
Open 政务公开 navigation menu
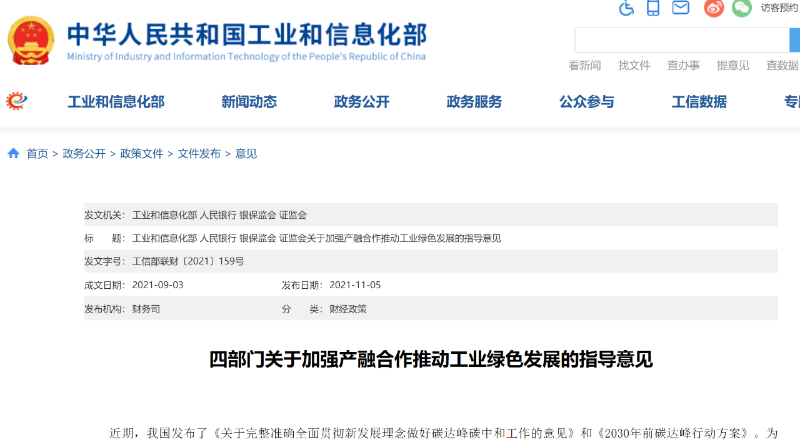tap(362, 102)
